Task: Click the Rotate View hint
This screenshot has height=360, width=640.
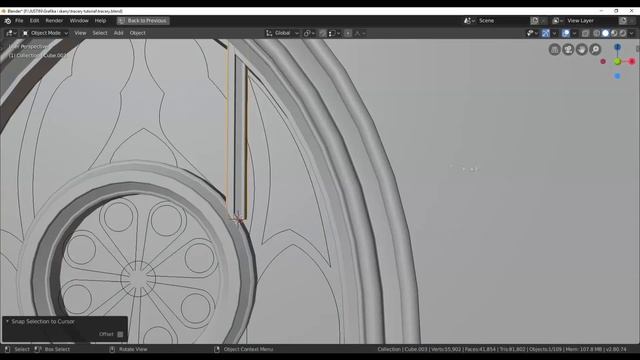Action: point(129,349)
